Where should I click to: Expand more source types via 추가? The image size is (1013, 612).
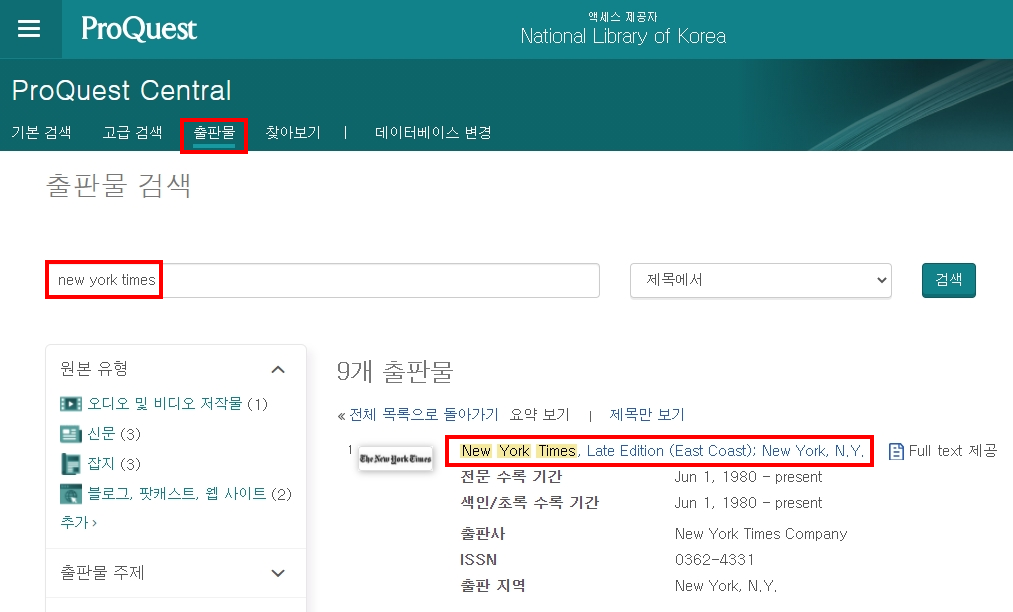tap(78, 522)
